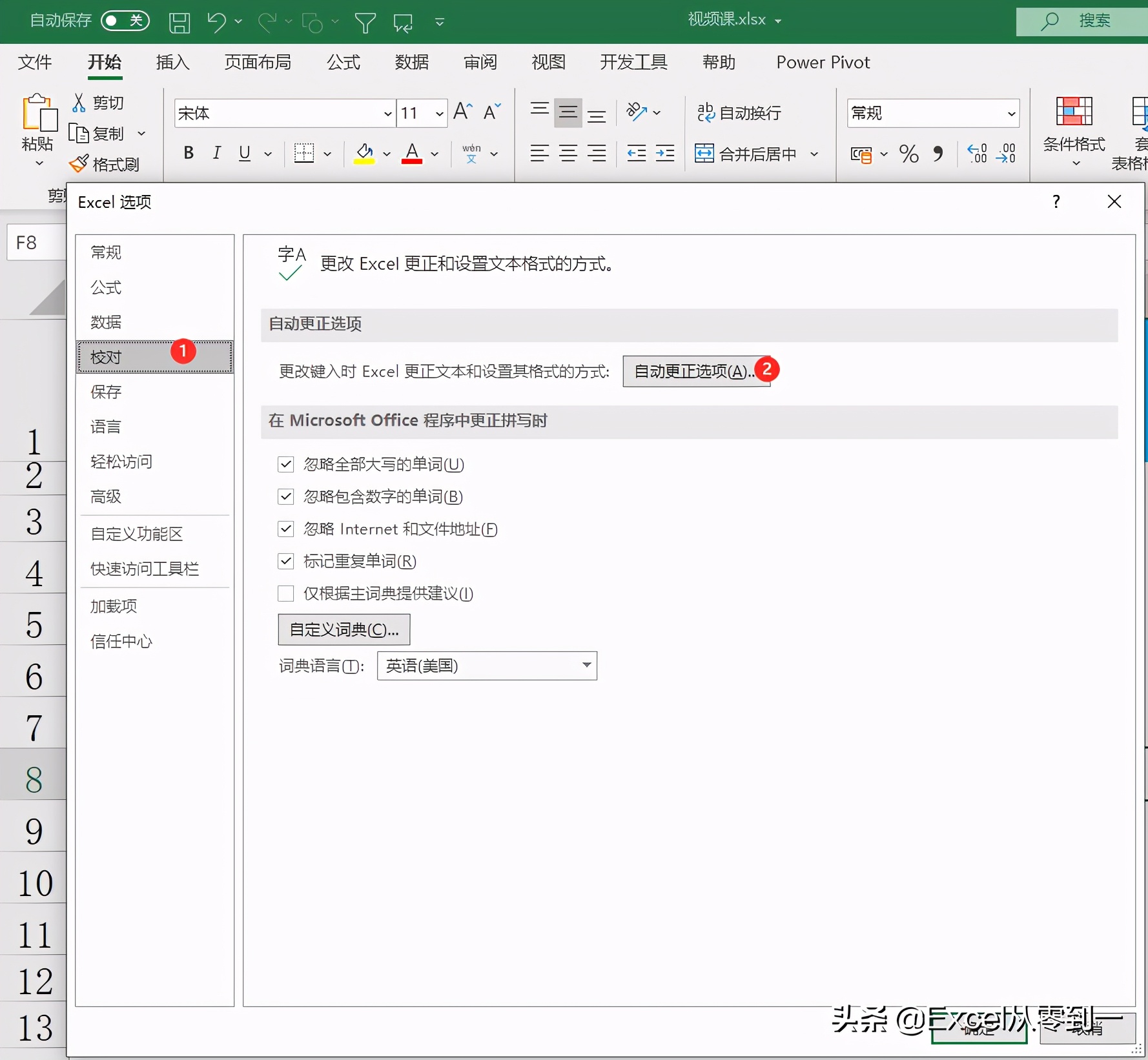The image size is (1148, 1060).
Task: Toggle 忽略 Internet 和文件地址 checkbox
Action: [286, 529]
